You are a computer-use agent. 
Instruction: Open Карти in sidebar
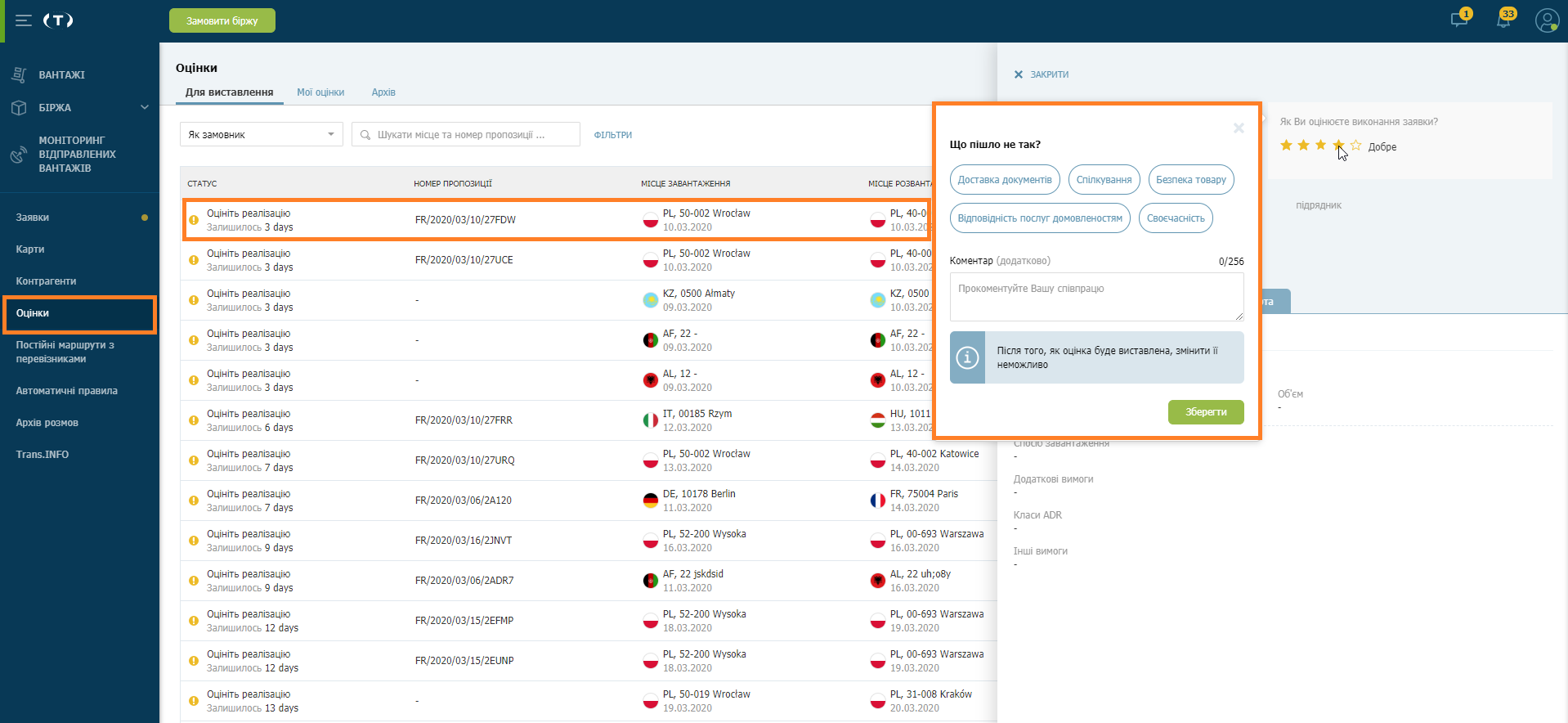[30, 249]
